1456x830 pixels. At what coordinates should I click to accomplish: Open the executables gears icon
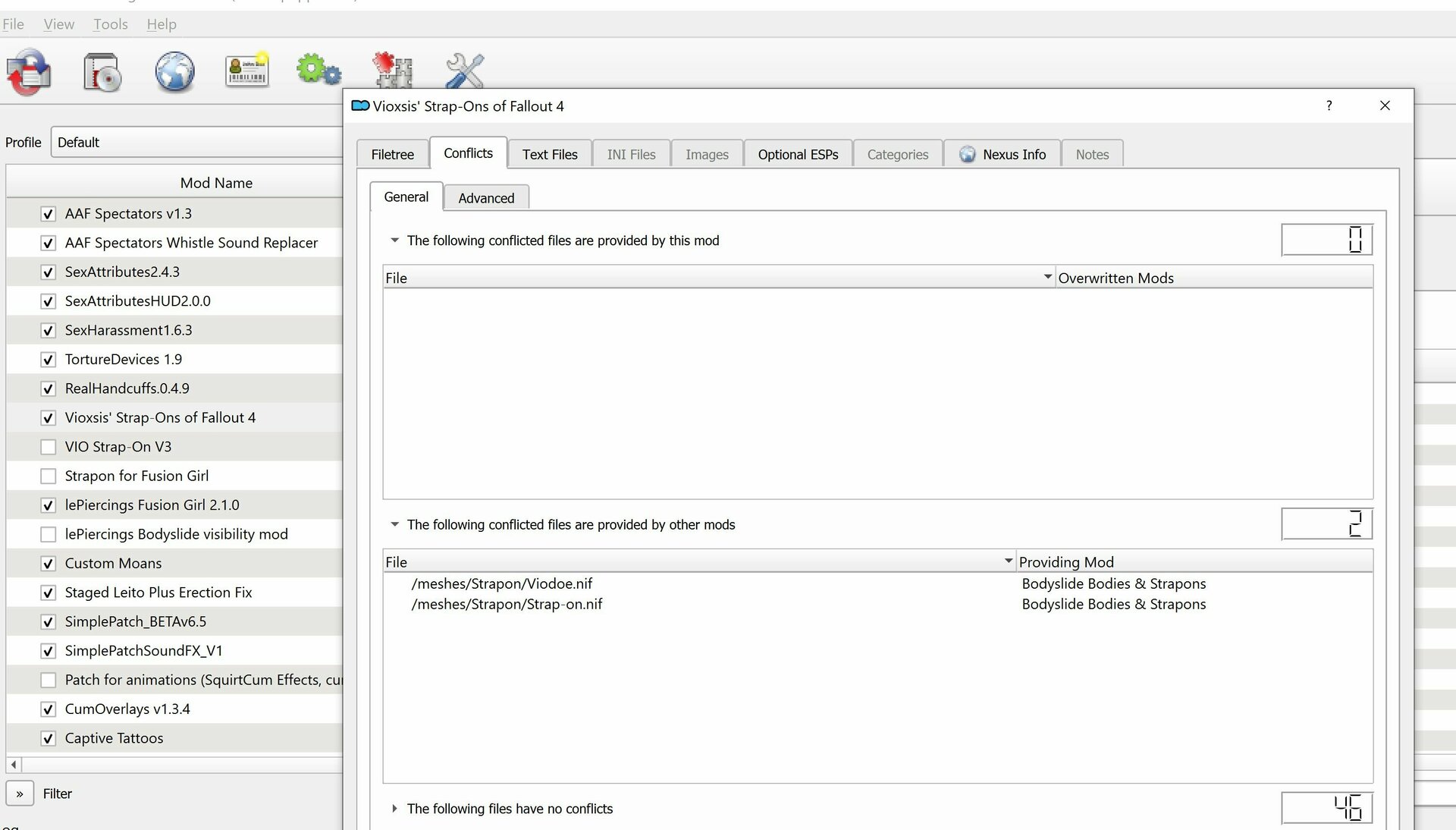pos(318,70)
